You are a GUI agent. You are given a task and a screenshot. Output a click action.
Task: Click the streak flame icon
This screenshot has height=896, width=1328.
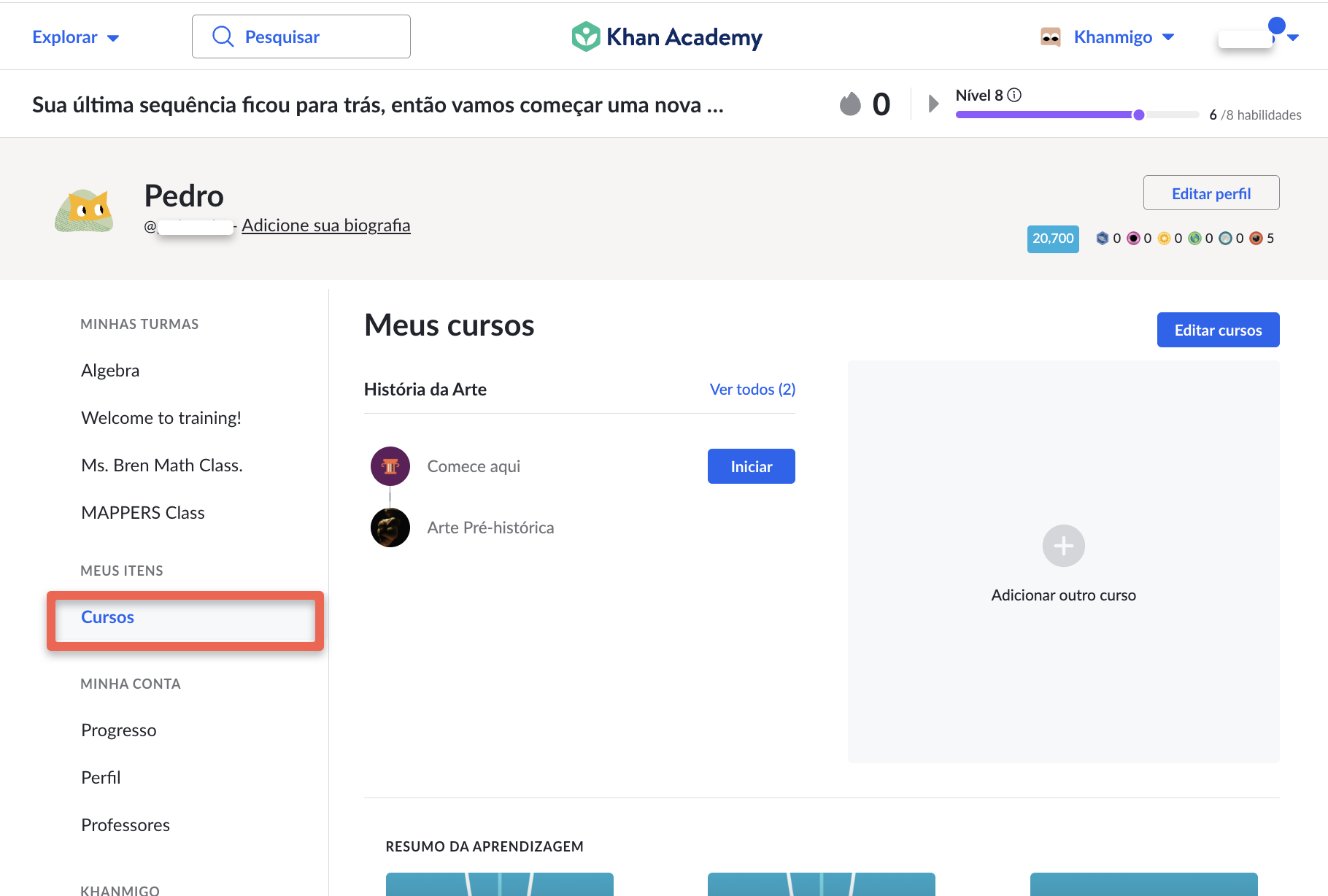point(850,104)
